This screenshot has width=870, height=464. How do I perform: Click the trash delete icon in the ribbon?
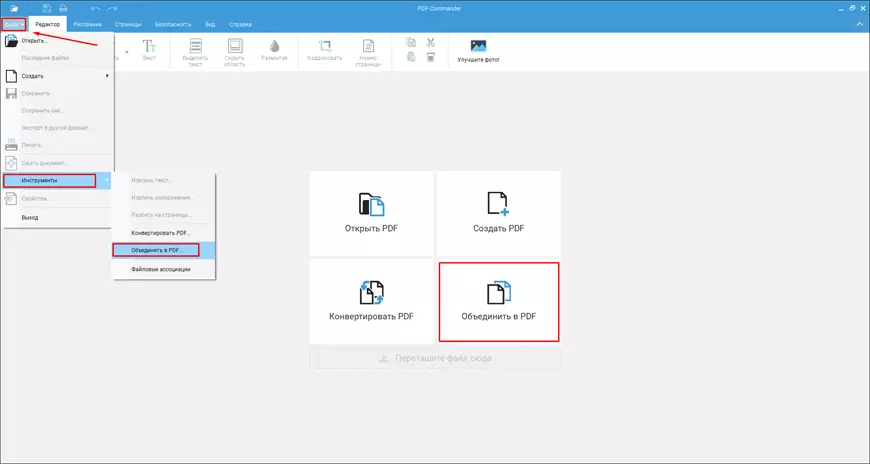click(x=431, y=57)
